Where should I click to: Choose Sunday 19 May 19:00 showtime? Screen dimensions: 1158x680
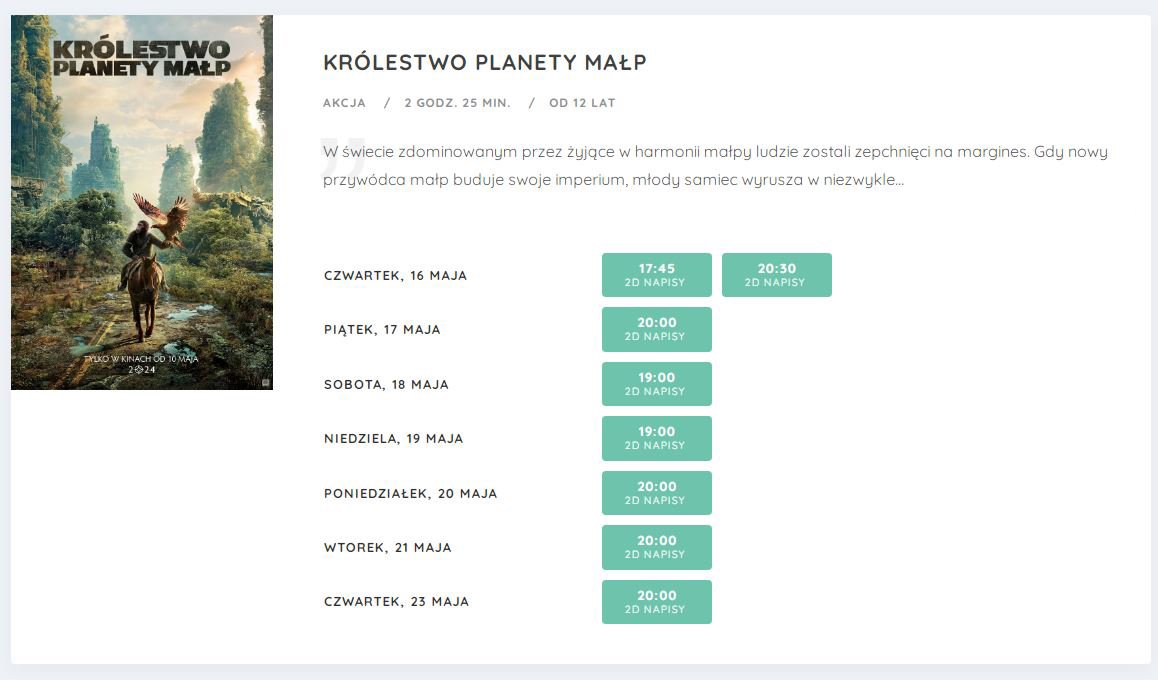pos(657,439)
